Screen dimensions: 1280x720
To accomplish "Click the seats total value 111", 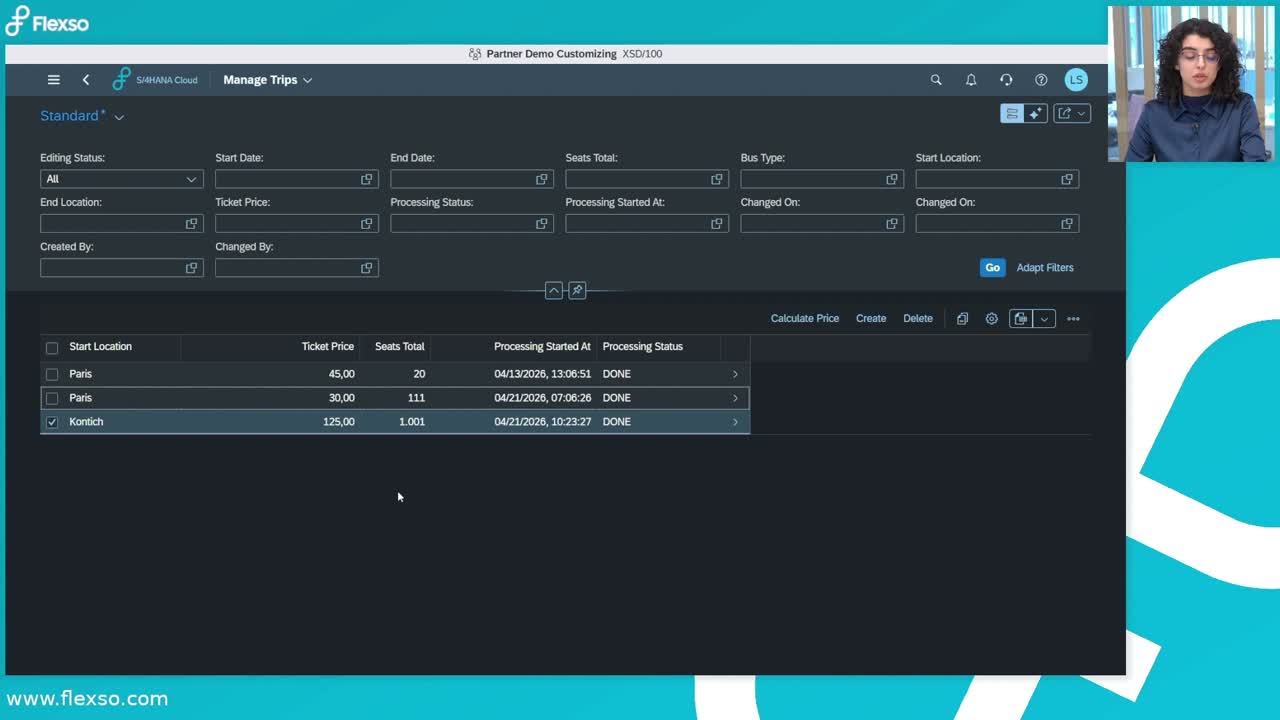I will (416, 398).
